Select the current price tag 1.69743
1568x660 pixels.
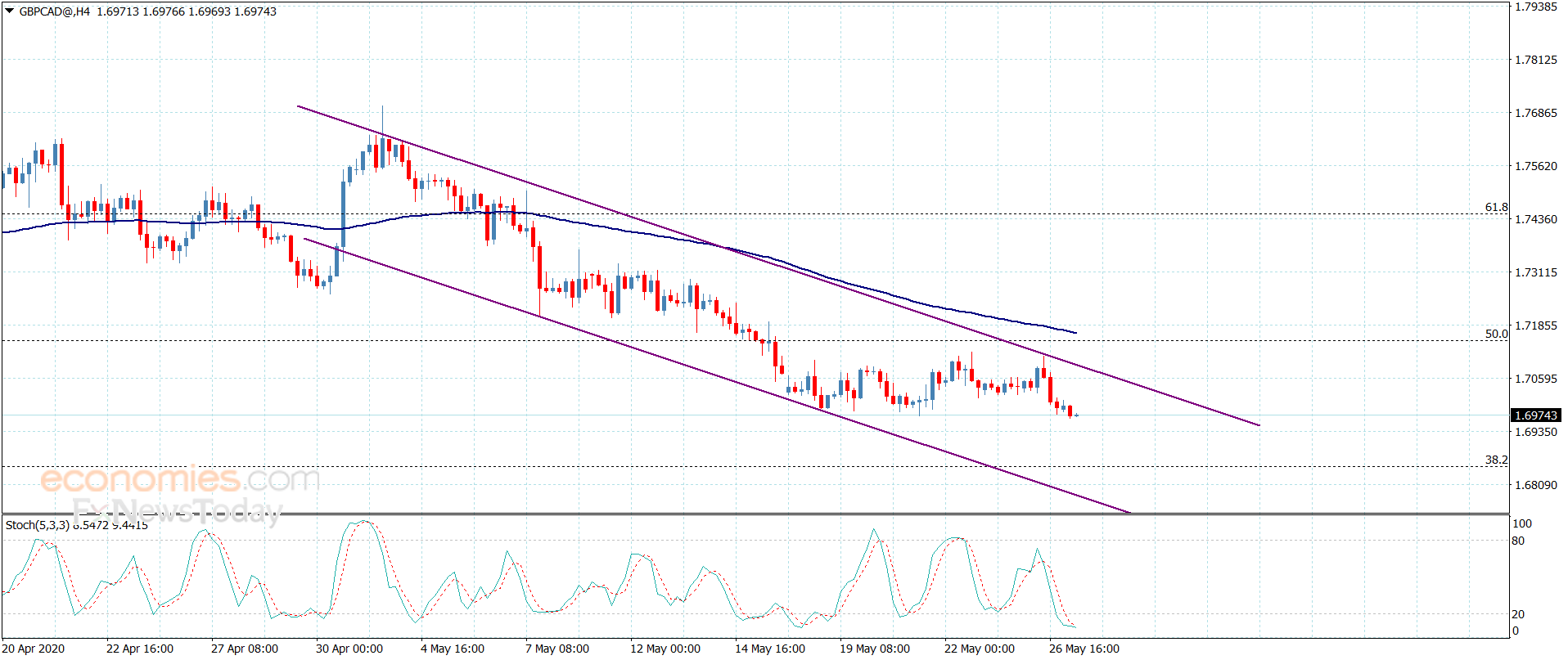[1535, 415]
